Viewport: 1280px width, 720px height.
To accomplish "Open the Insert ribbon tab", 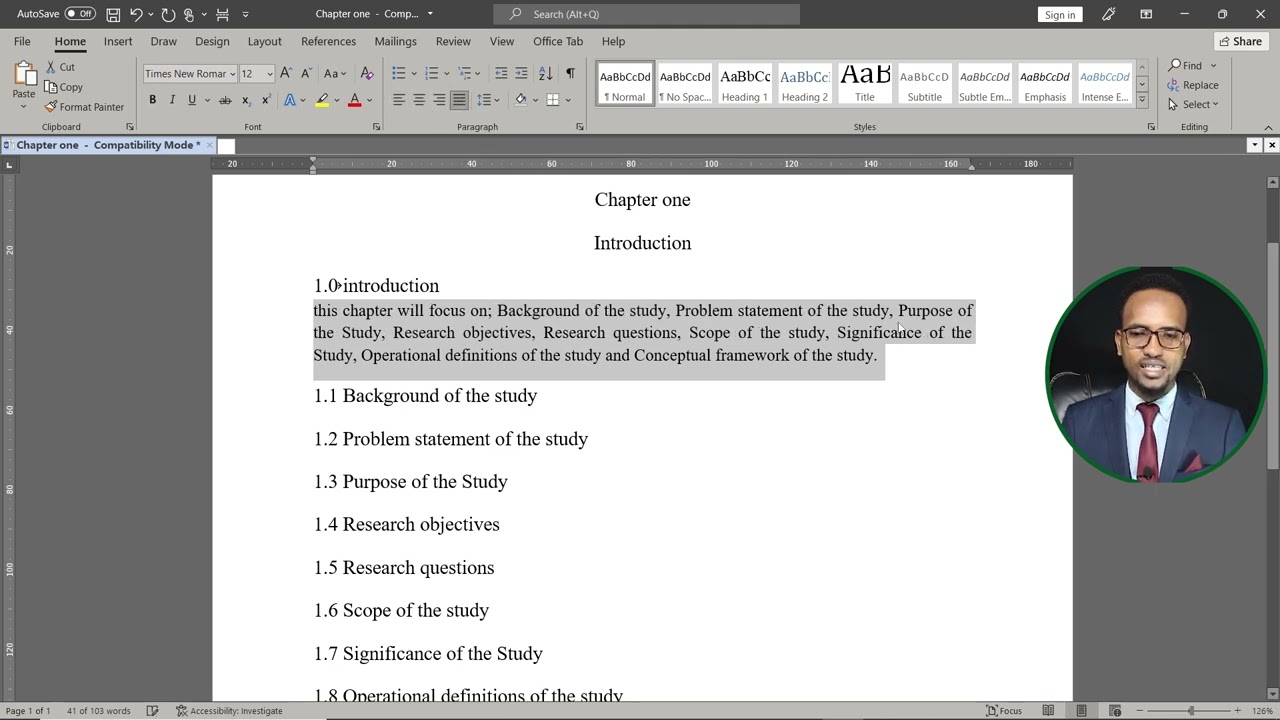I will 118,41.
